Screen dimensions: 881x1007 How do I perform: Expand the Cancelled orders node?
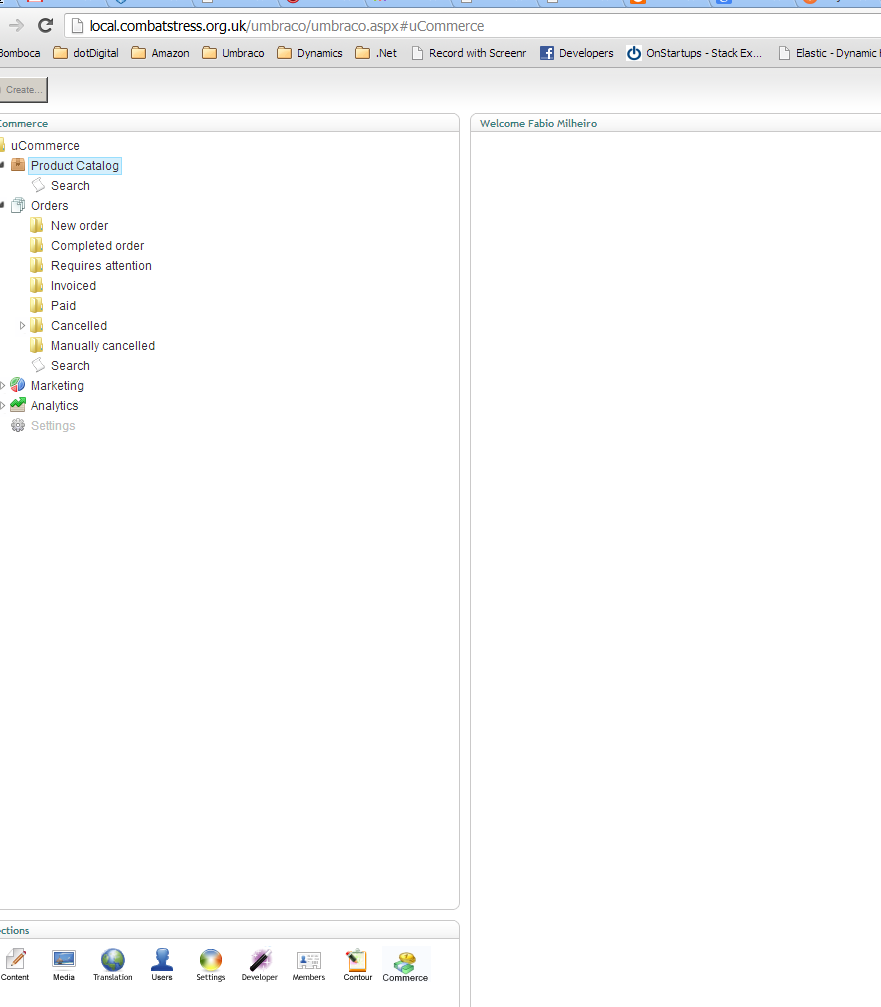22,326
